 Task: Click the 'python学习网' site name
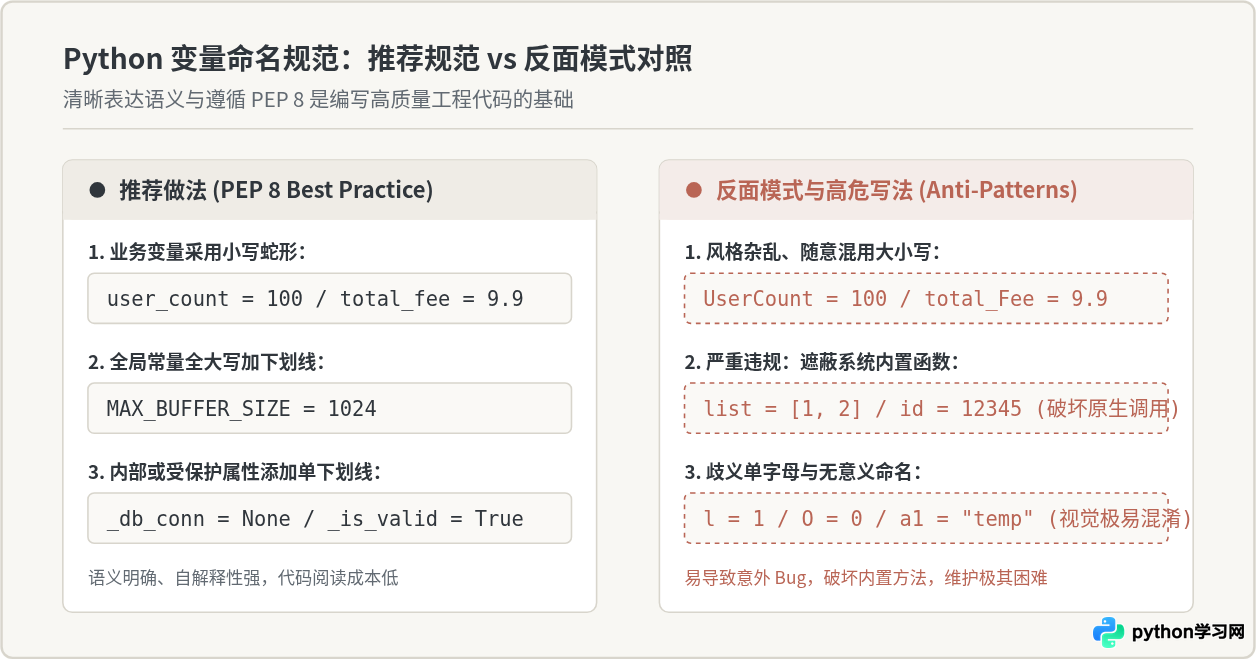coord(1188,632)
